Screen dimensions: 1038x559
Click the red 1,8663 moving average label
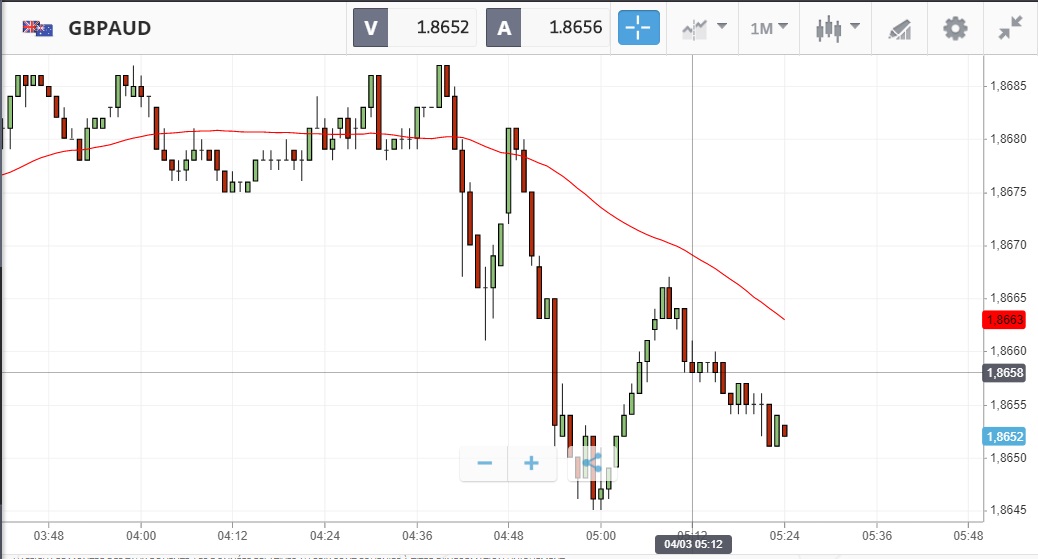[x=1004, y=320]
